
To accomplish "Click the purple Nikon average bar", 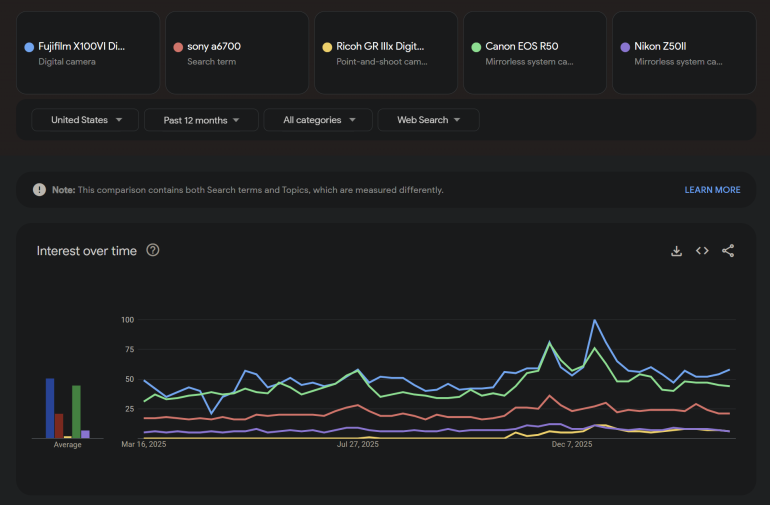I will pyautogui.click(x=85, y=434).
